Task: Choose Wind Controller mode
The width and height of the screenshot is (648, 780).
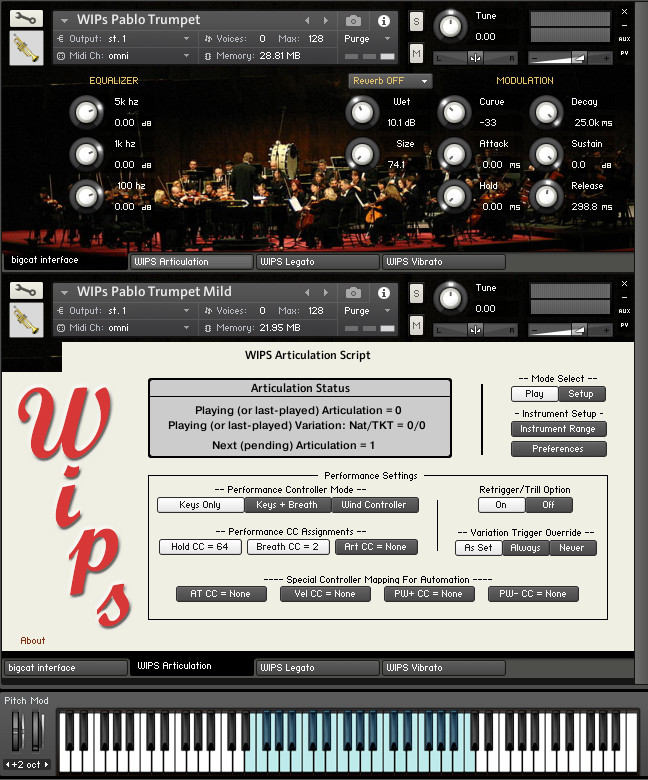Action: [x=374, y=505]
